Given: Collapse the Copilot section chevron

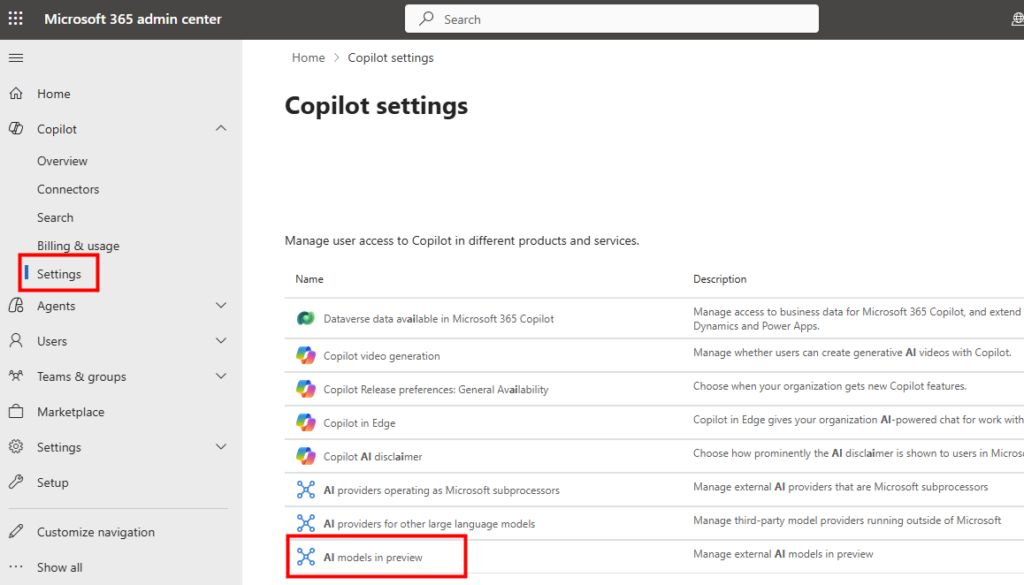Looking at the screenshot, I should 221,129.
